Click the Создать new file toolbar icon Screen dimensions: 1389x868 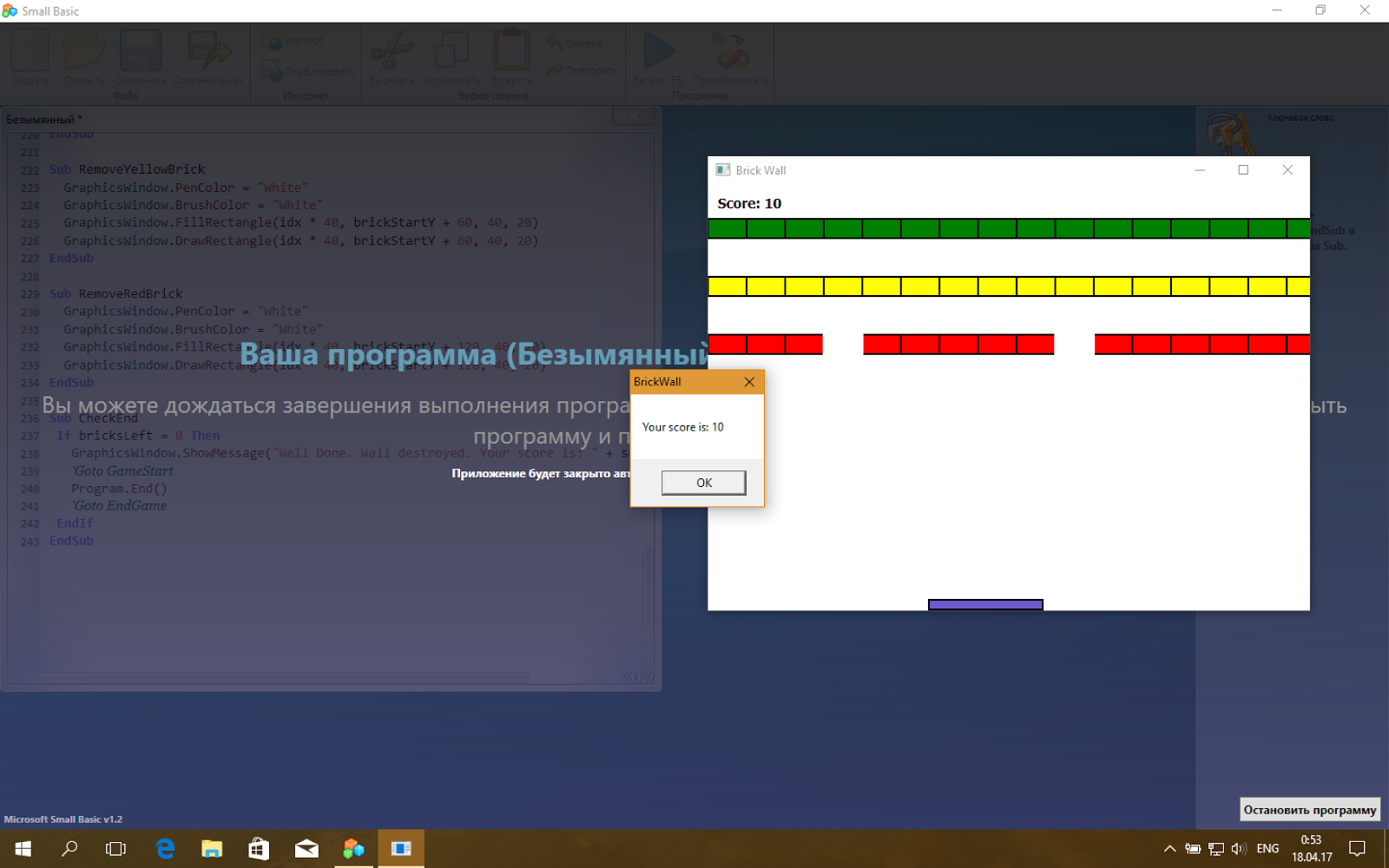(30, 57)
